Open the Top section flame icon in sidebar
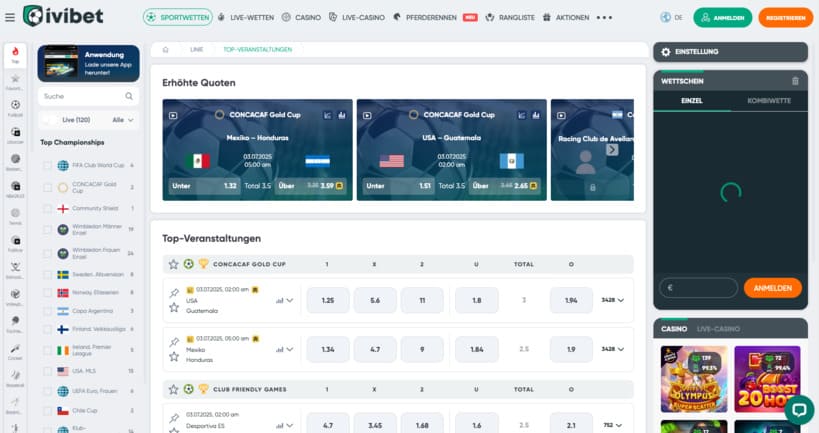This screenshot has width=819, height=433. click(15, 54)
